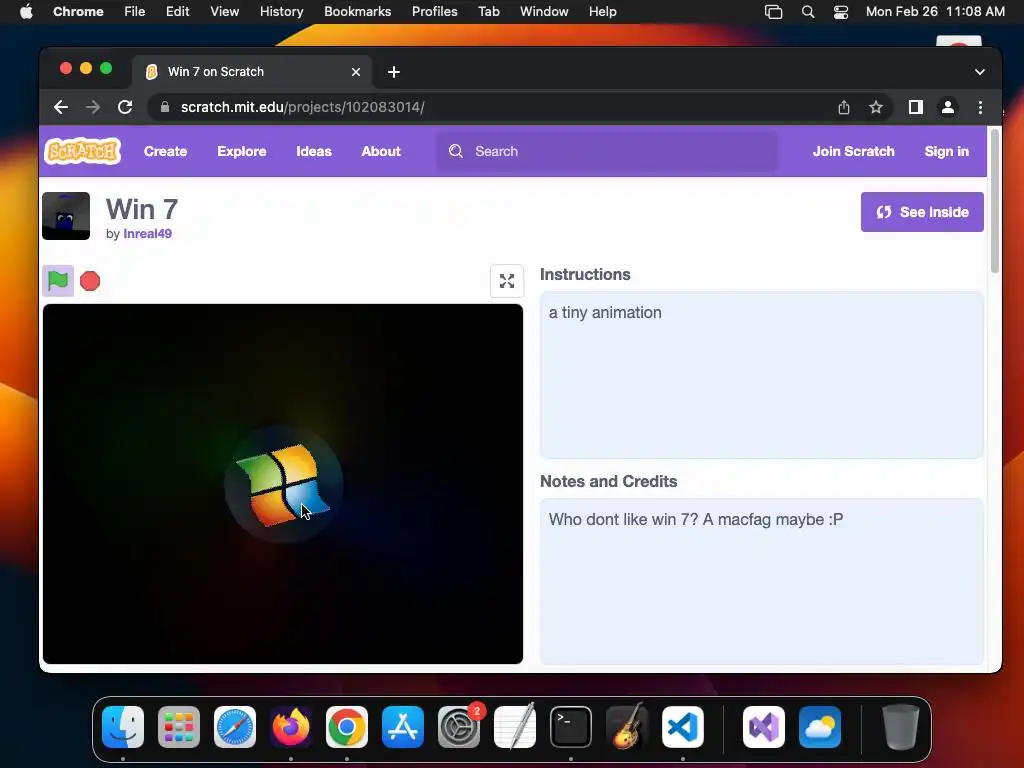Screen dimensions: 1024x768
Task: Open the History menu
Action: pyautogui.click(x=281, y=11)
